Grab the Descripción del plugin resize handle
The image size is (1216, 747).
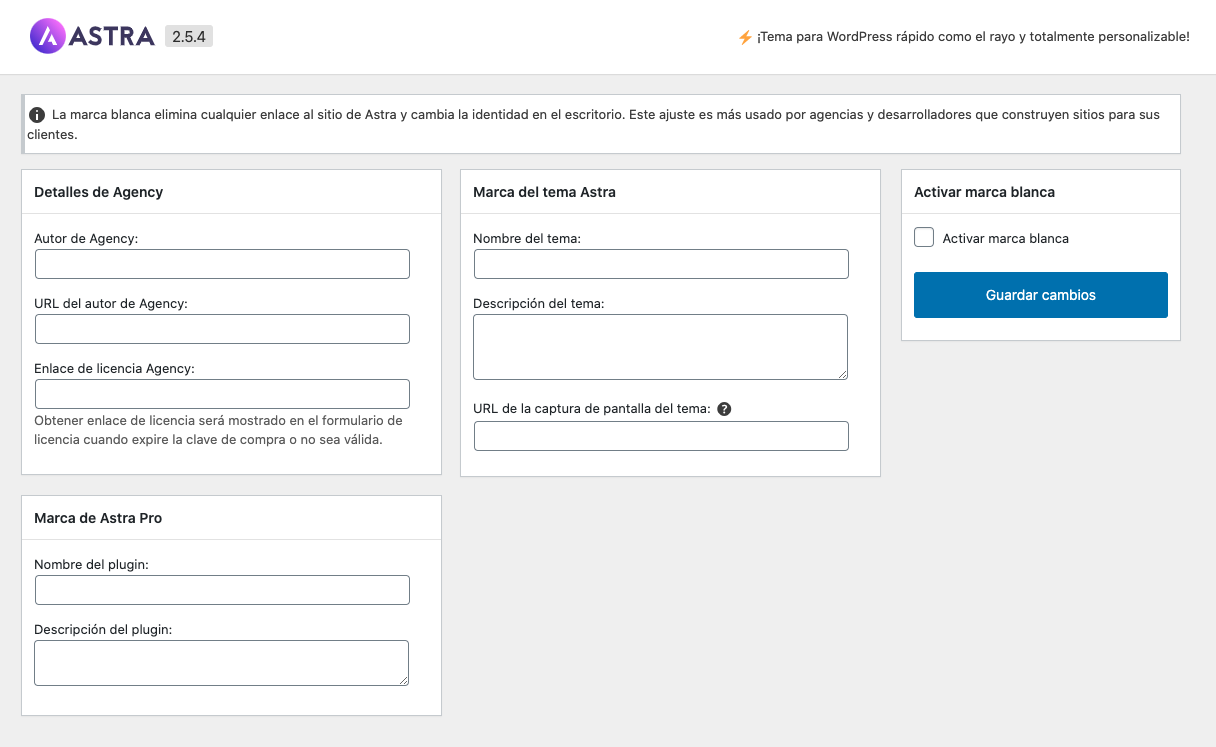pos(403,680)
